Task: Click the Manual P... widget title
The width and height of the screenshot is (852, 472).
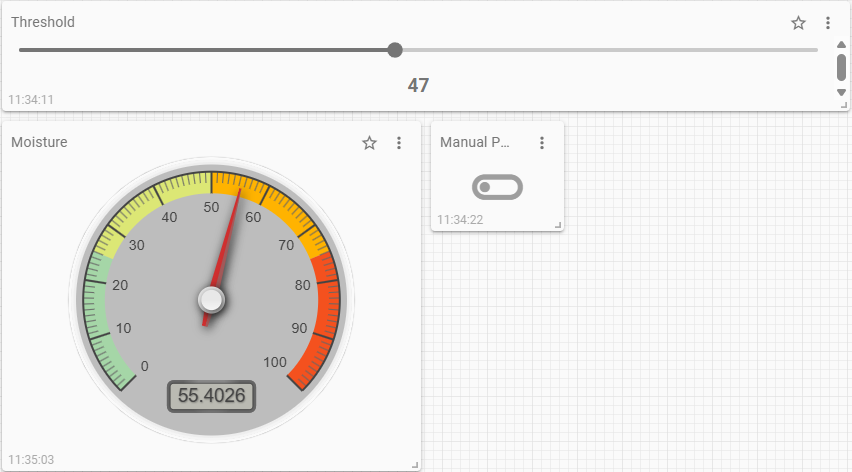Action: coord(475,142)
